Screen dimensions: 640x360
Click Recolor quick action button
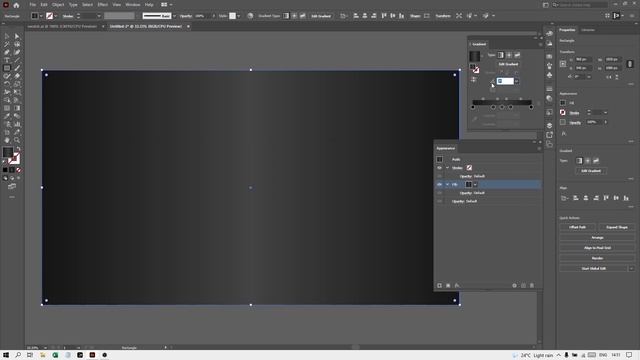[x=597, y=258]
